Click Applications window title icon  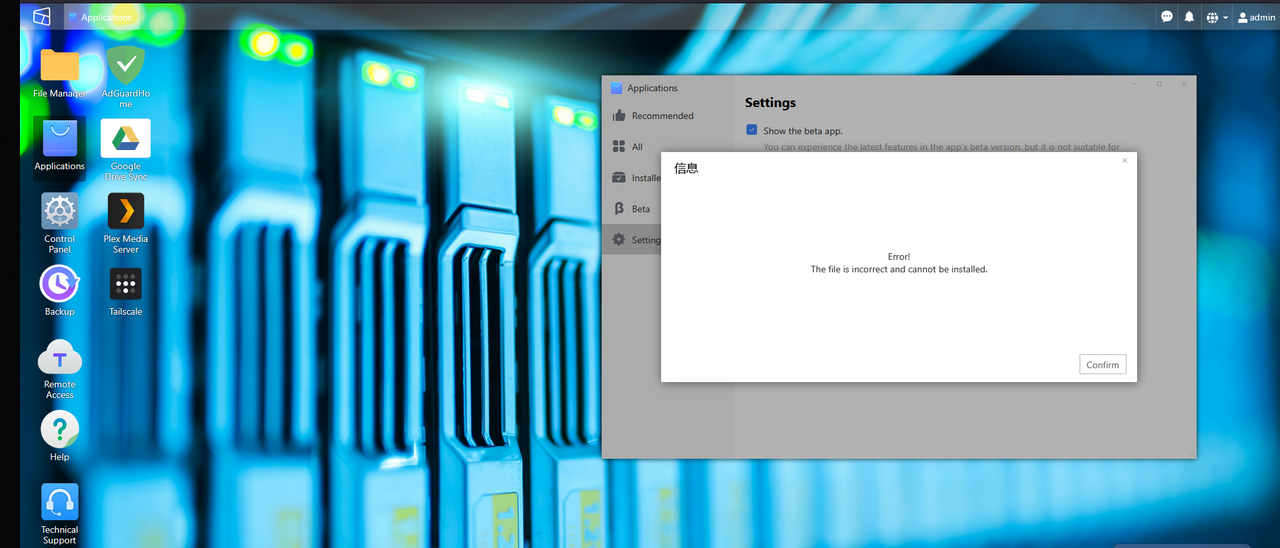coord(617,88)
